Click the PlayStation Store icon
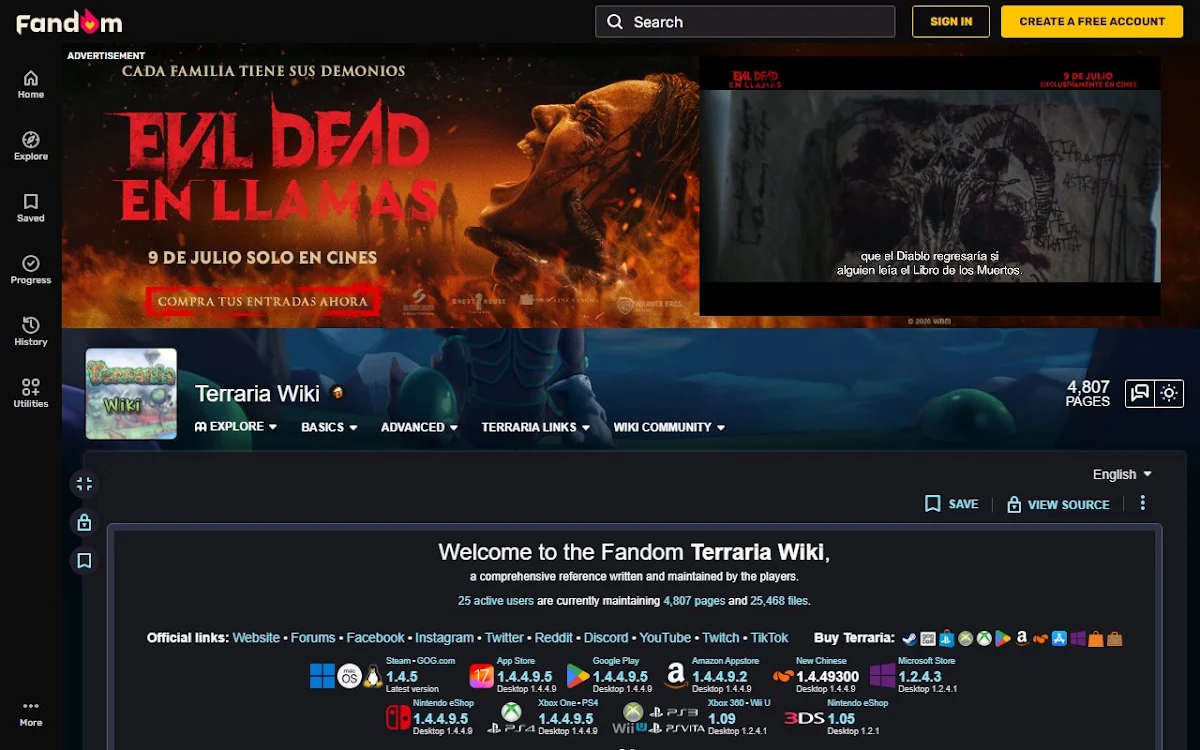1200x750 pixels. point(947,638)
